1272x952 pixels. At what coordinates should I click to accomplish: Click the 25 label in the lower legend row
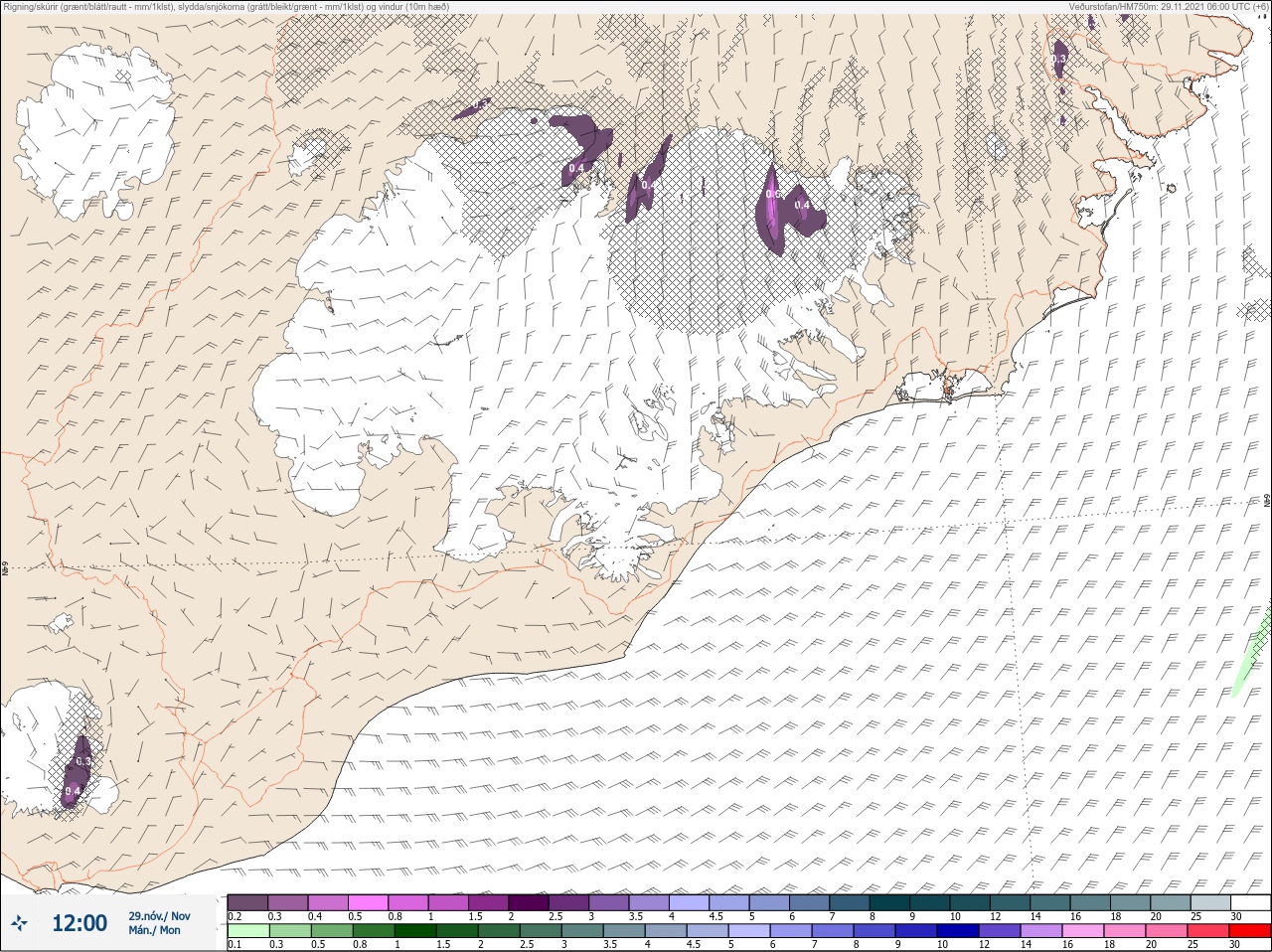point(1192,944)
